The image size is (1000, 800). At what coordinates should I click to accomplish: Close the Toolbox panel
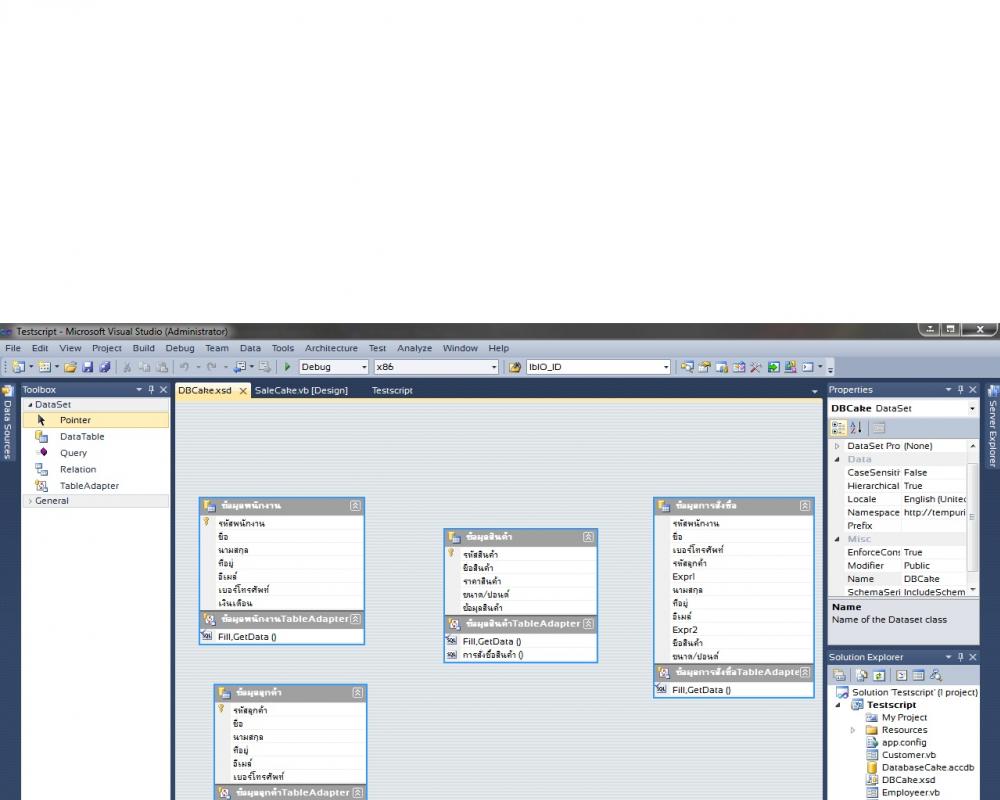163,389
